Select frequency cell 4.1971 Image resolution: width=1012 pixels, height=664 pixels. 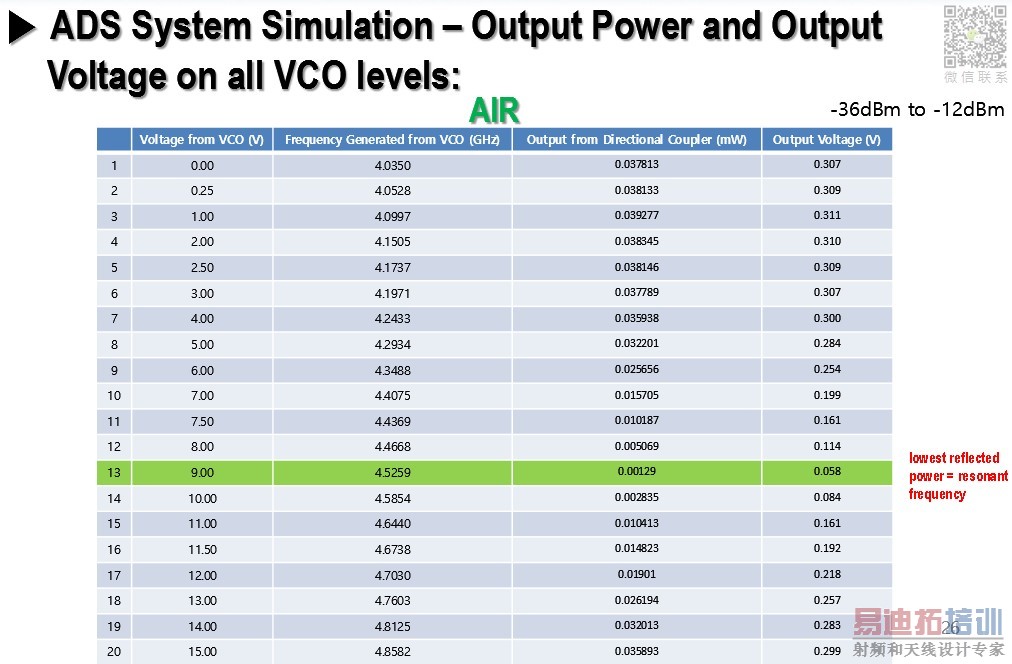coord(392,294)
